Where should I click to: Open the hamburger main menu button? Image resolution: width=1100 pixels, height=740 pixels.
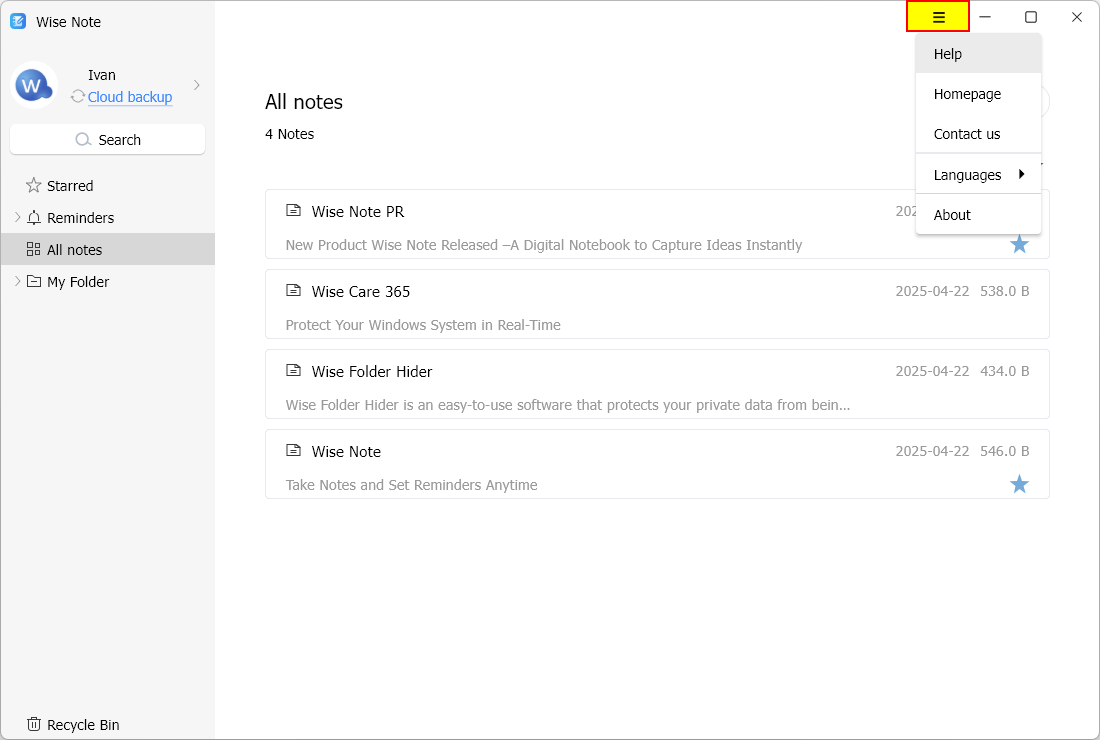[x=938, y=17]
